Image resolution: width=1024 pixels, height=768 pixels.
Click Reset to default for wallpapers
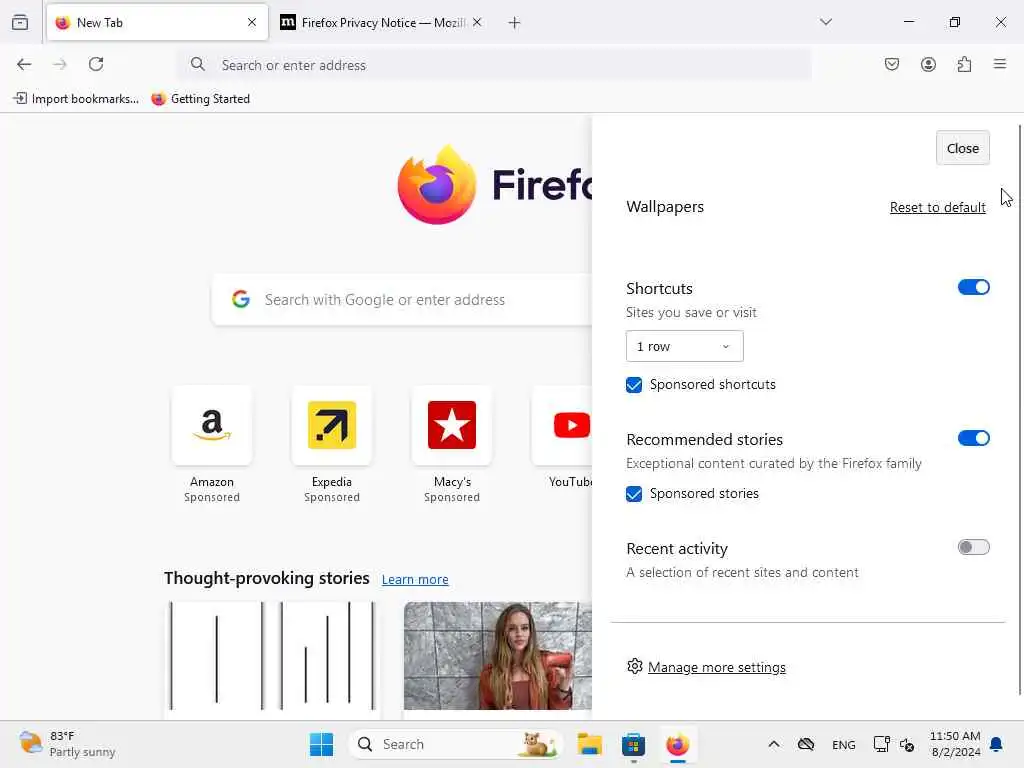click(937, 207)
